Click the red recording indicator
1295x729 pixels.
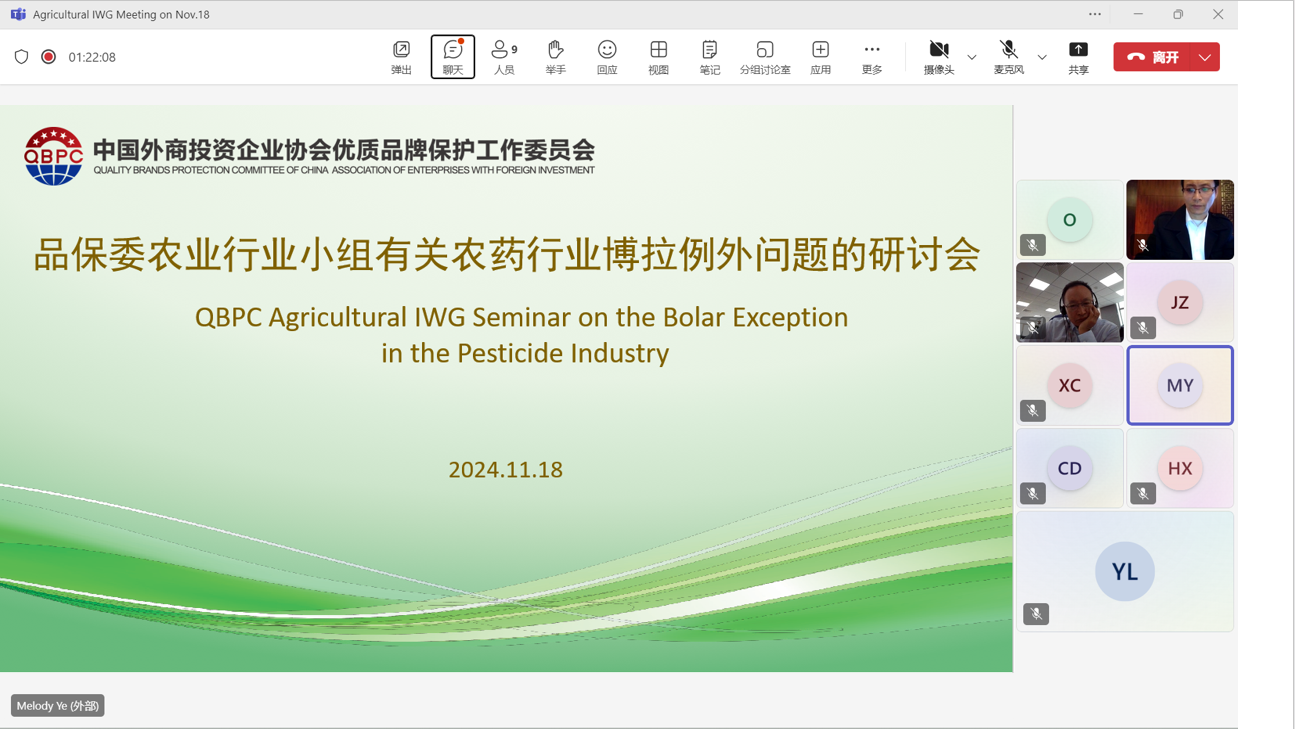pyautogui.click(x=48, y=57)
